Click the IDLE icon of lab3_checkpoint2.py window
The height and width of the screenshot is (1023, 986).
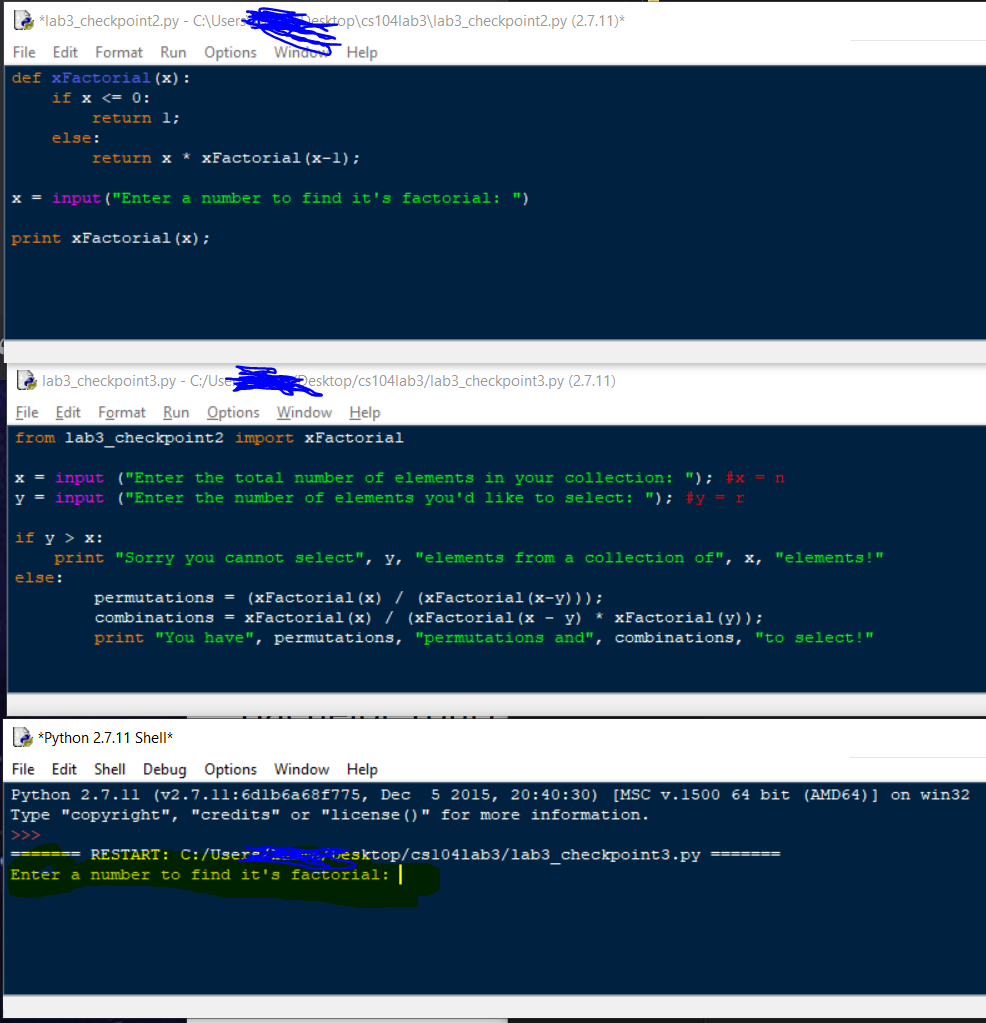pyautogui.click(x=23, y=21)
